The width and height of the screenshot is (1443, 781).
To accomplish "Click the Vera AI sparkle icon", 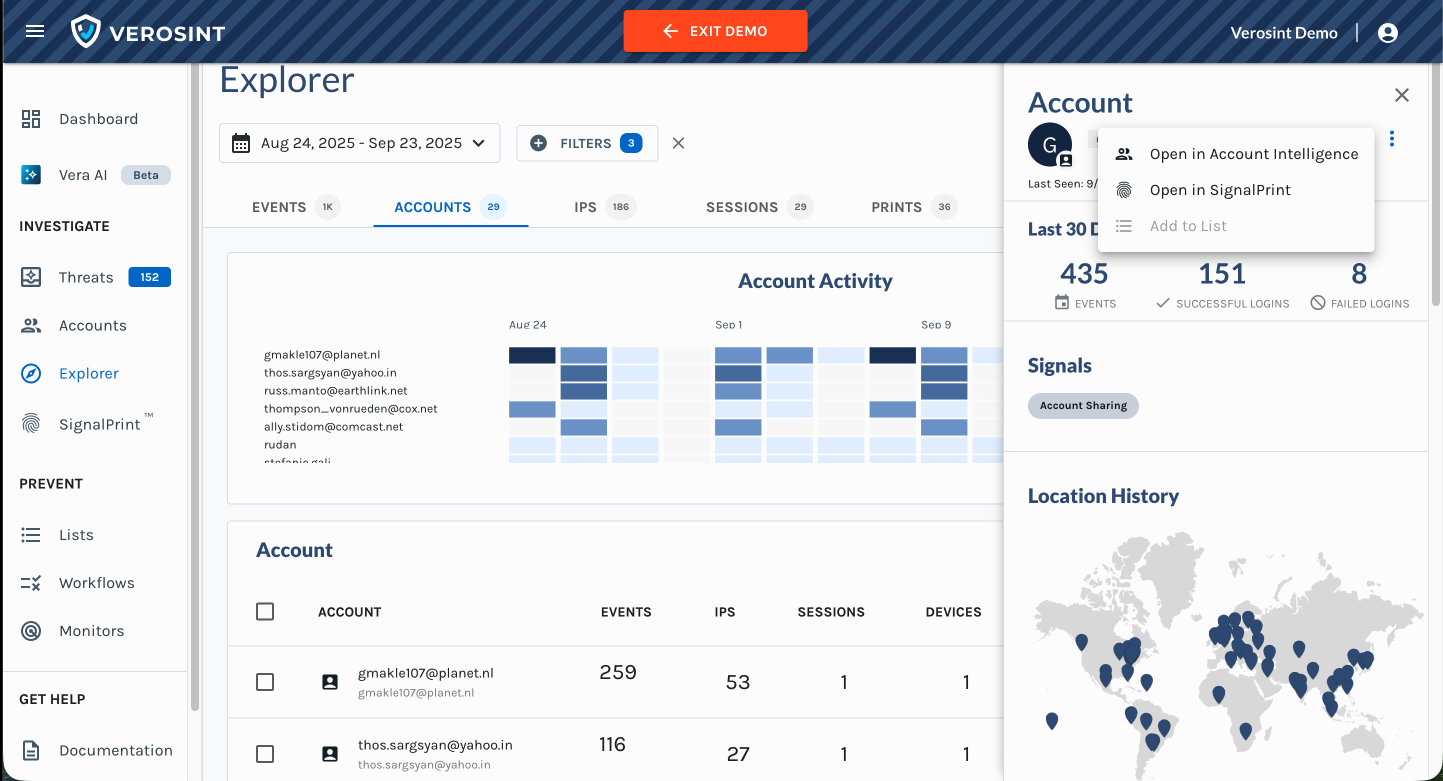I will point(31,175).
